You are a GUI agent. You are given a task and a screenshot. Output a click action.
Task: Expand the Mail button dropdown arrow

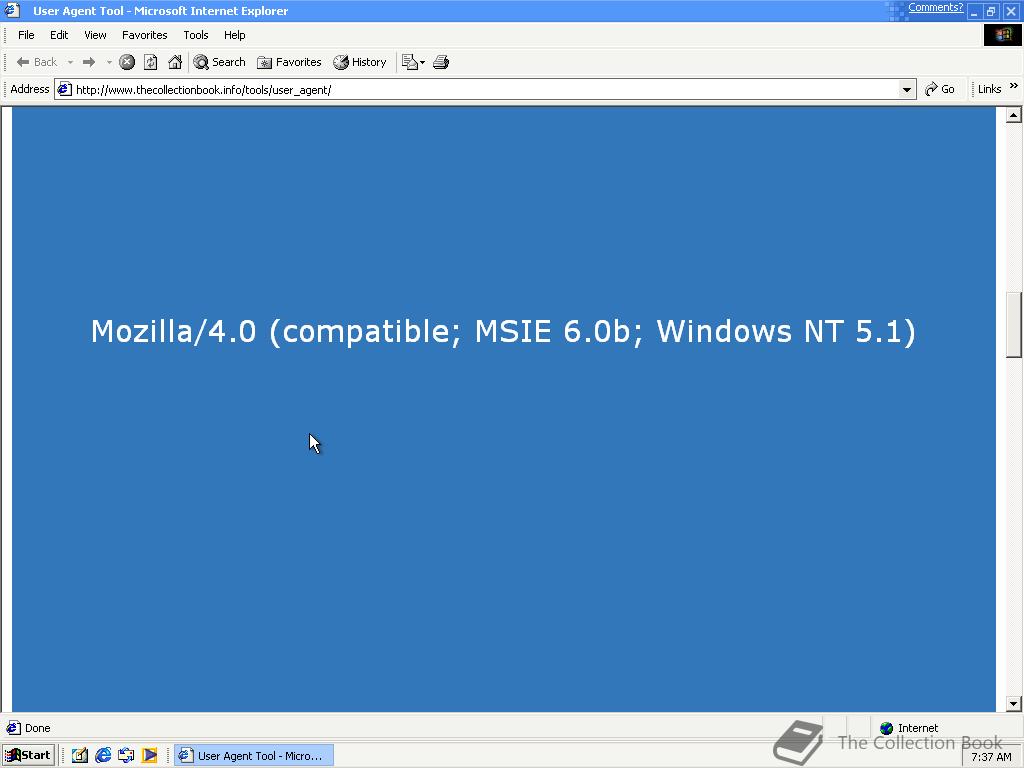[423, 62]
